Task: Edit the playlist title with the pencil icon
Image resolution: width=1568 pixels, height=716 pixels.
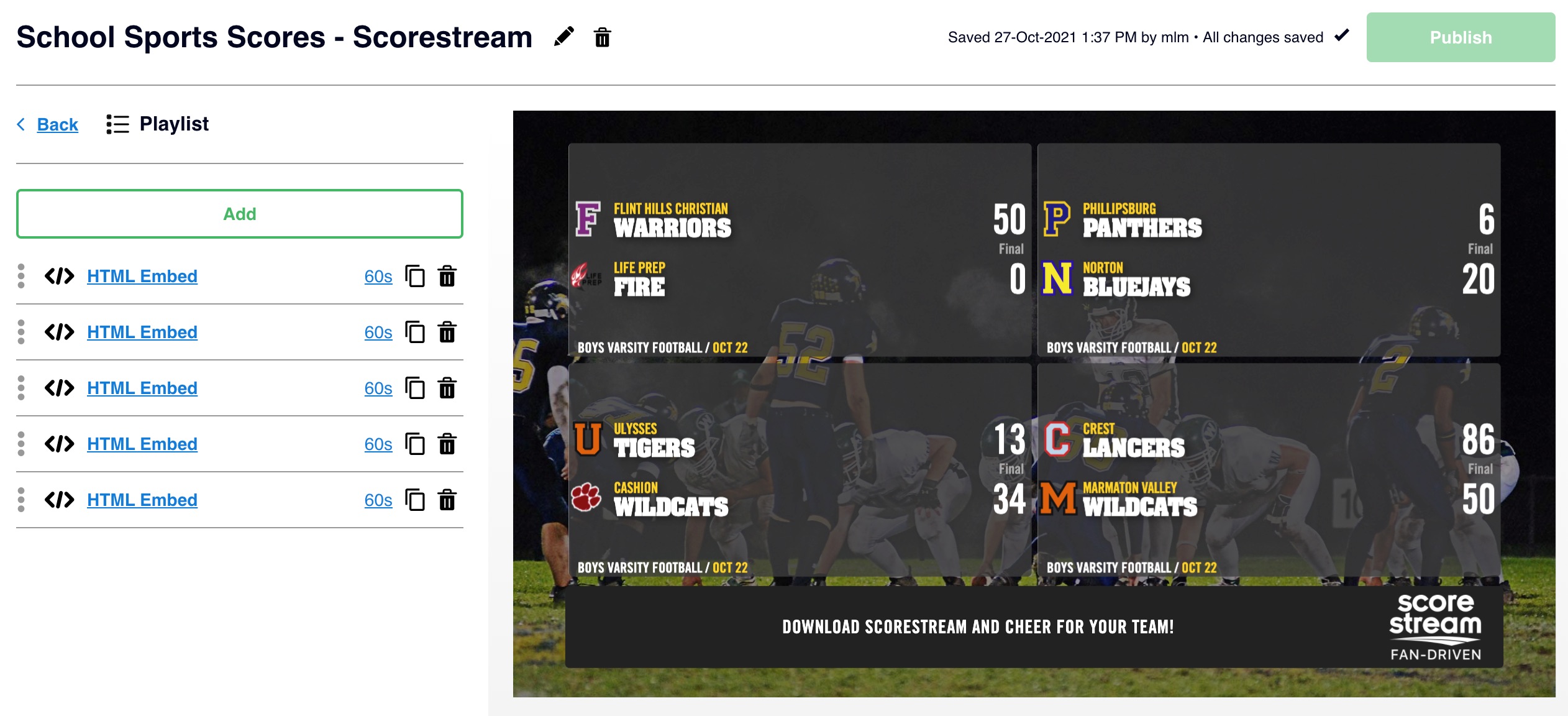Action: pyautogui.click(x=564, y=37)
